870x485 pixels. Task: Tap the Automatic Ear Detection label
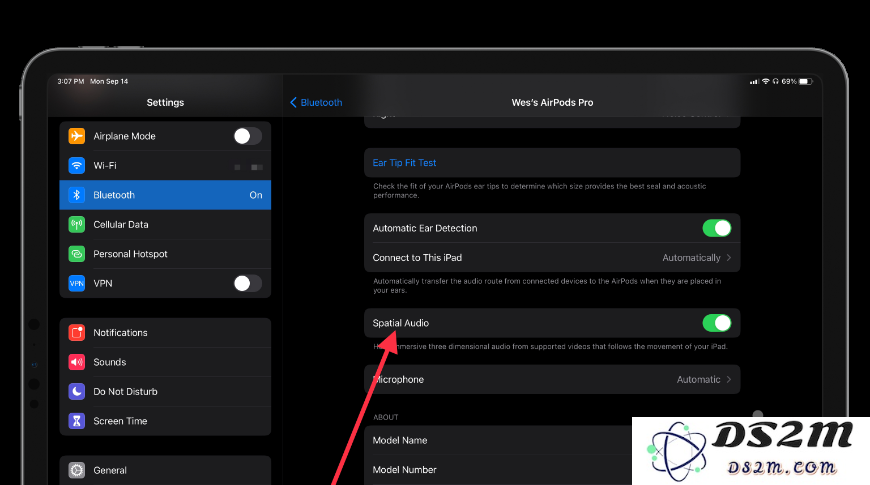425,228
